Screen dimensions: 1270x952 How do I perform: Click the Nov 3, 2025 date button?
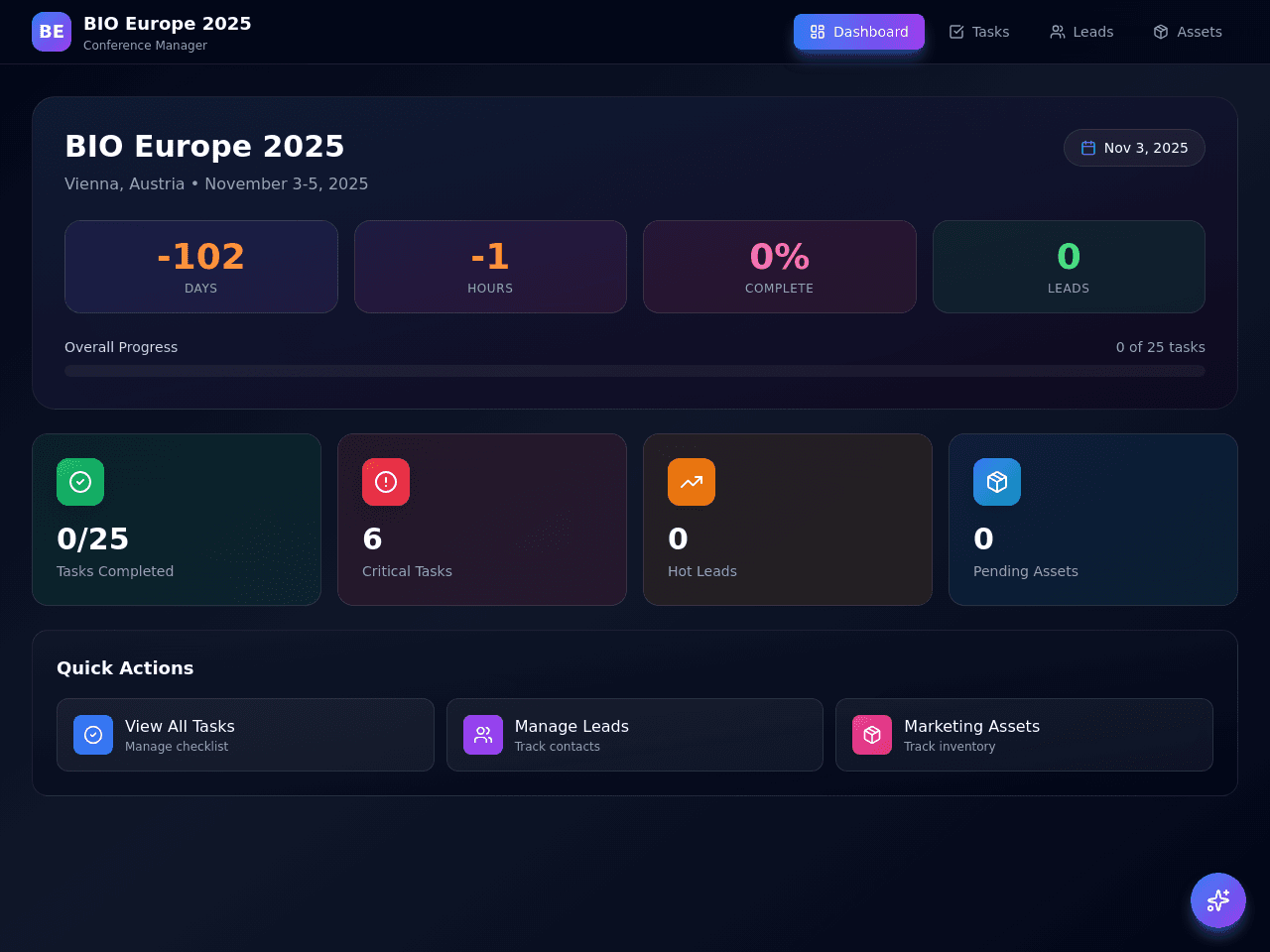click(1134, 148)
